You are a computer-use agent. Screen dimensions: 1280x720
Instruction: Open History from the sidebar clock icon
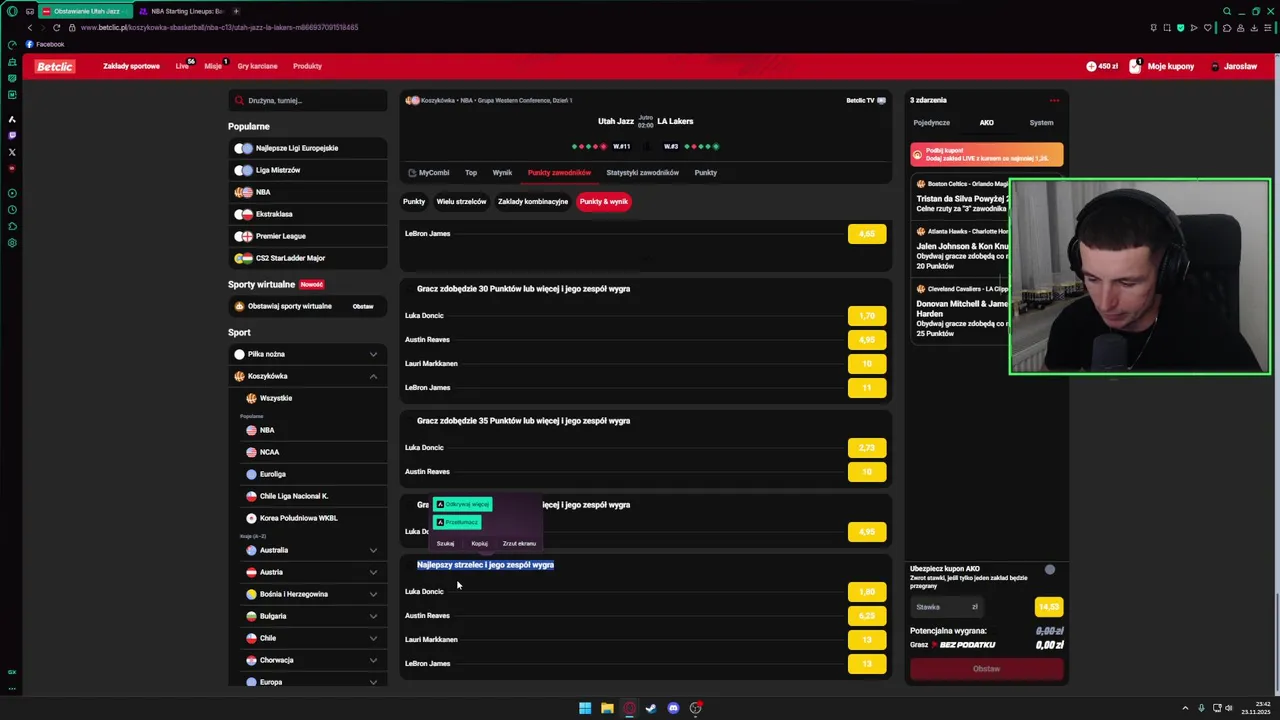(x=12, y=210)
